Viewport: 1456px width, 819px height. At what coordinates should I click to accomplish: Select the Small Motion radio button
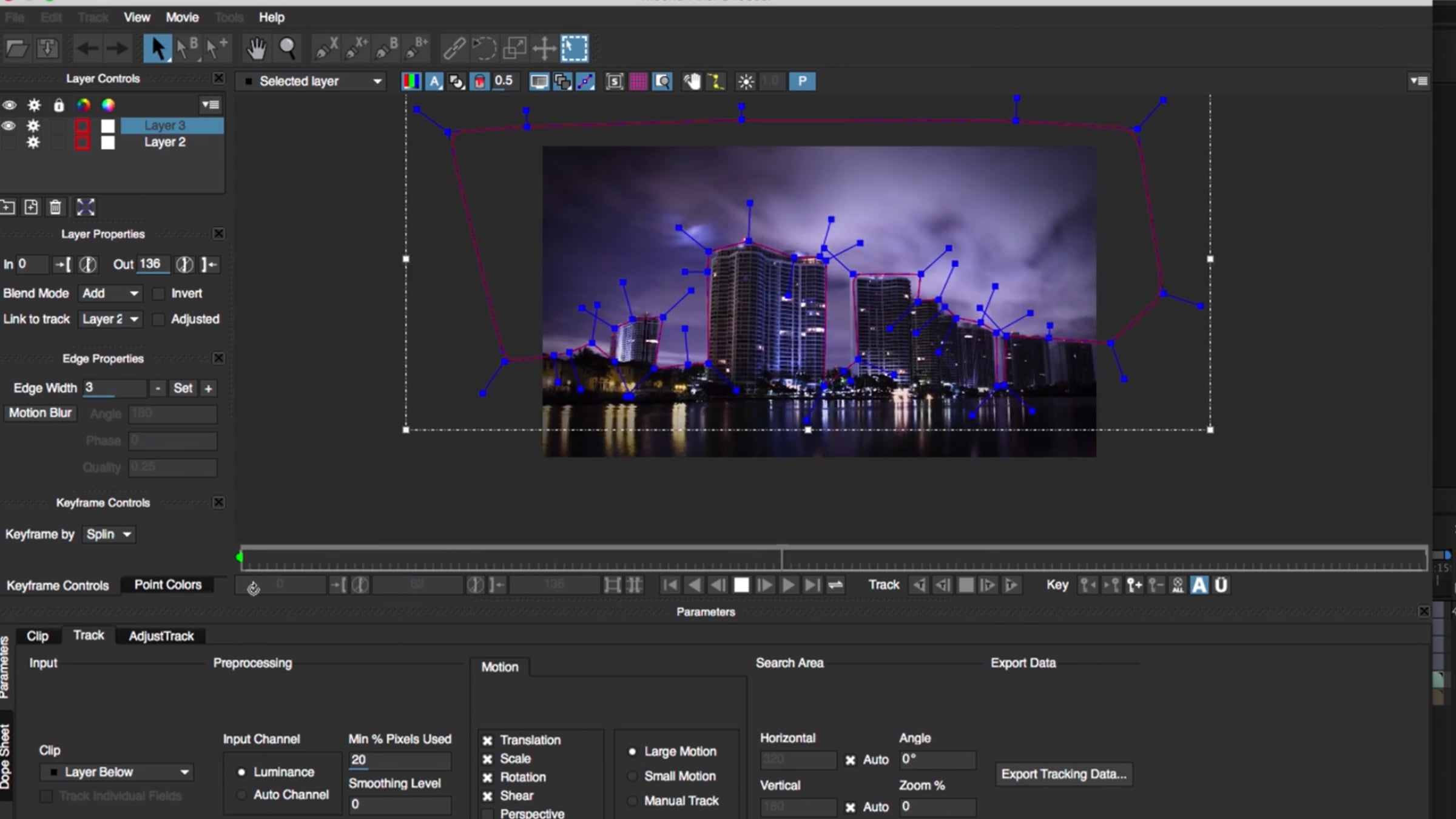(x=632, y=776)
